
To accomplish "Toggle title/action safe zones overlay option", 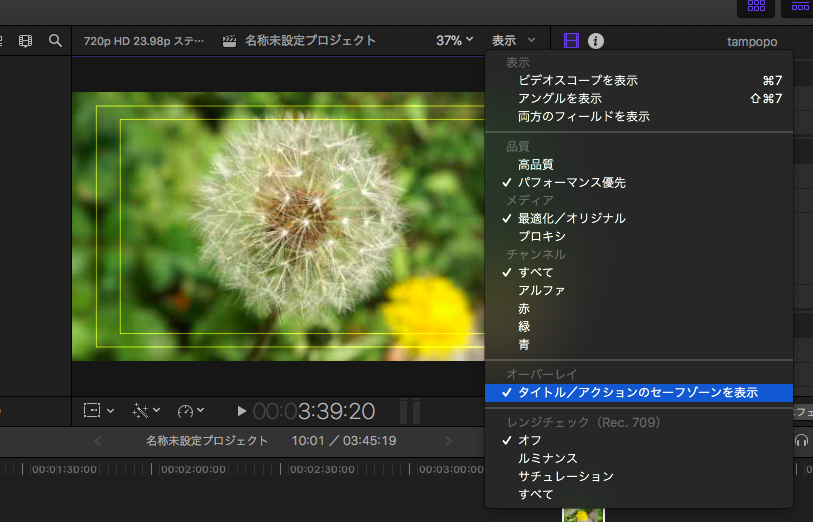I will click(x=637, y=393).
